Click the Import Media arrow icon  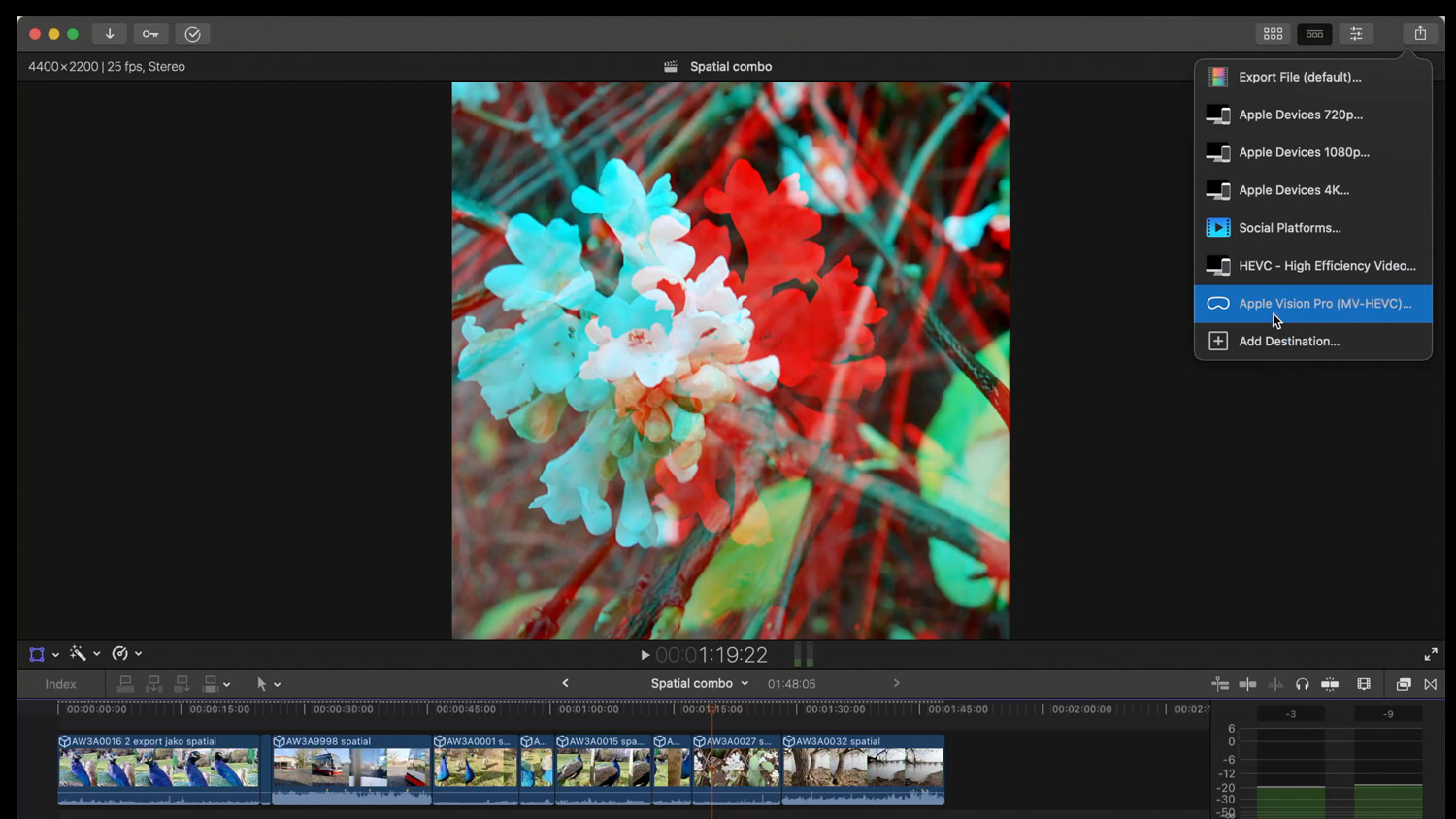point(110,34)
